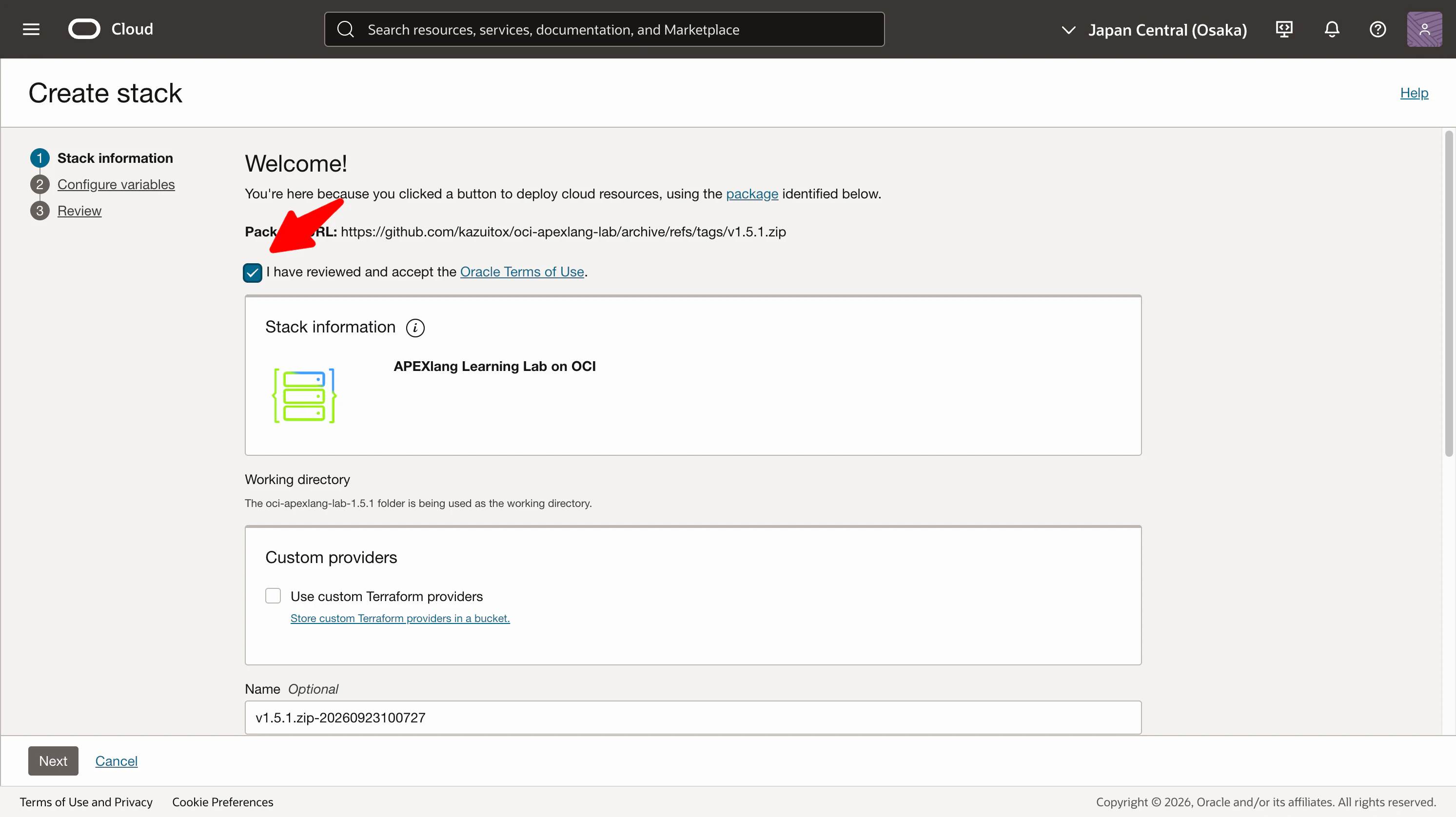
Task: Uncheck the Oracle Terms of Use checkbox
Action: [x=253, y=273]
